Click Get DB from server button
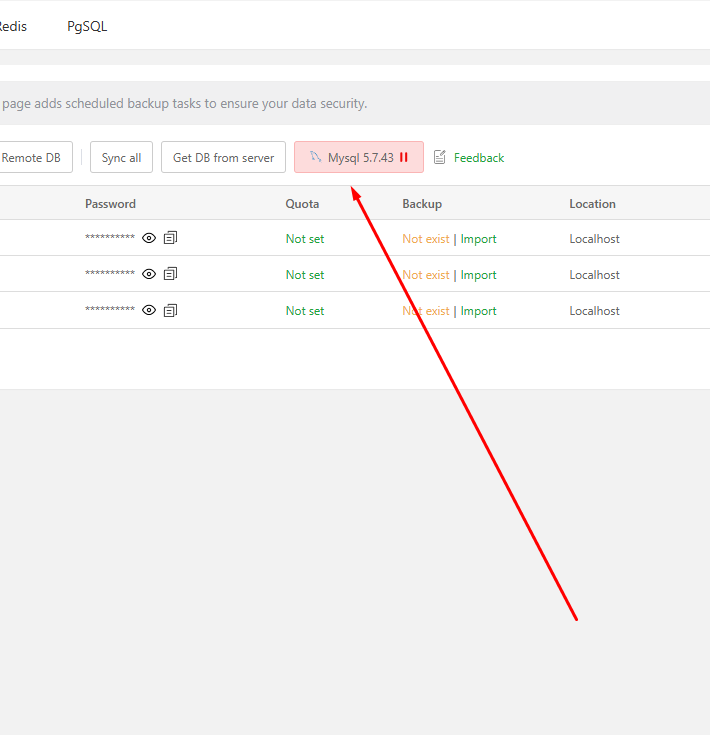 pos(223,157)
